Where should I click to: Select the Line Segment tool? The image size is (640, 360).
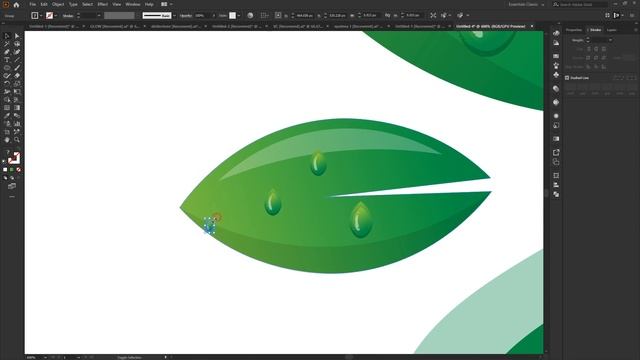coord(17,60)
